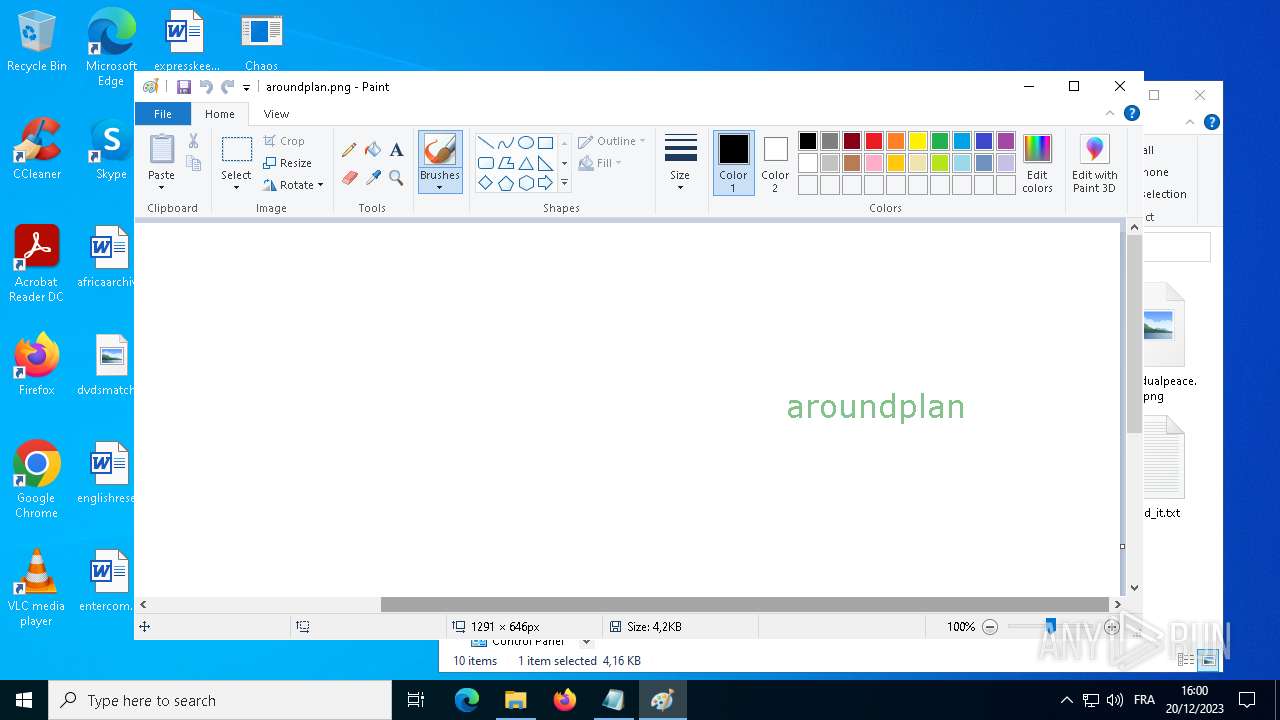
Task: Pick the red color swatch
Action: (874, 141)
